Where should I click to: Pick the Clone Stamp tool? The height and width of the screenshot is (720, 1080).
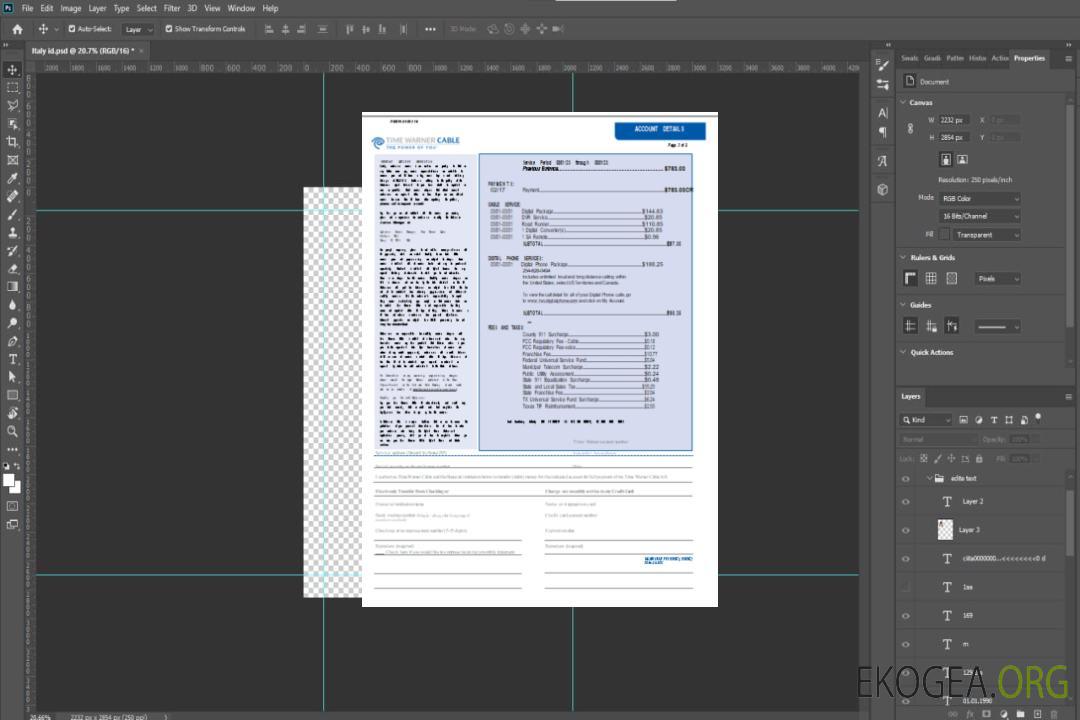pyautogui.click(x=12, y=232)
